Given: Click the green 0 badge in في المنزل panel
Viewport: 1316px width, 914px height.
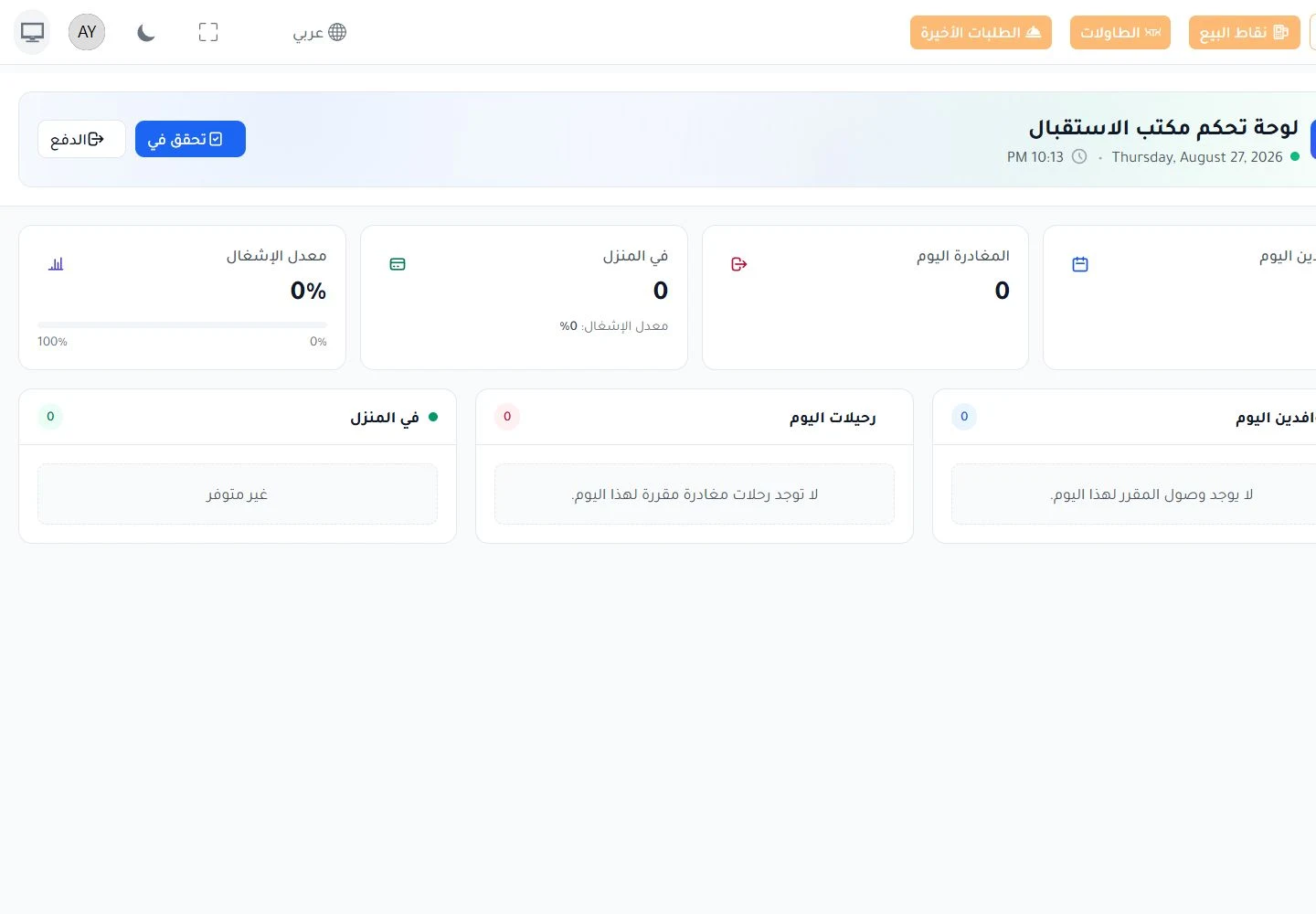Looking at the screenshot, I should pos(50,416).
